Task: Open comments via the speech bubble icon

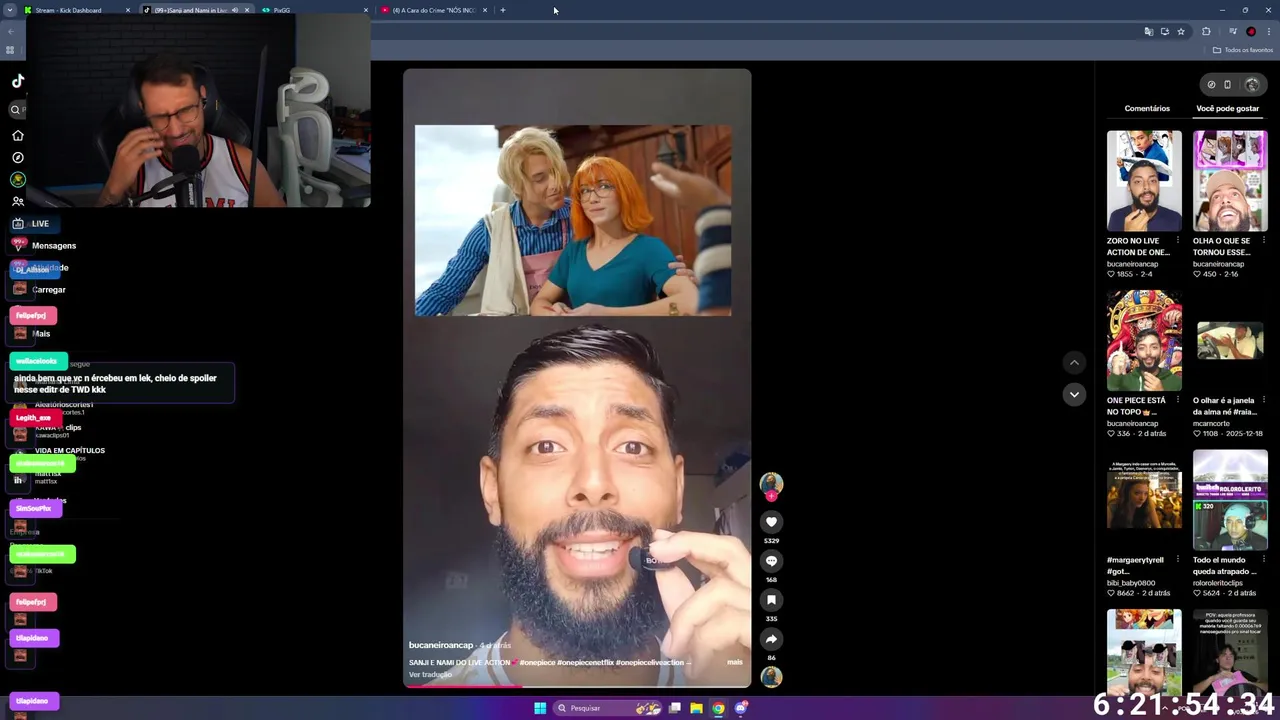Action: click(771, 561)
